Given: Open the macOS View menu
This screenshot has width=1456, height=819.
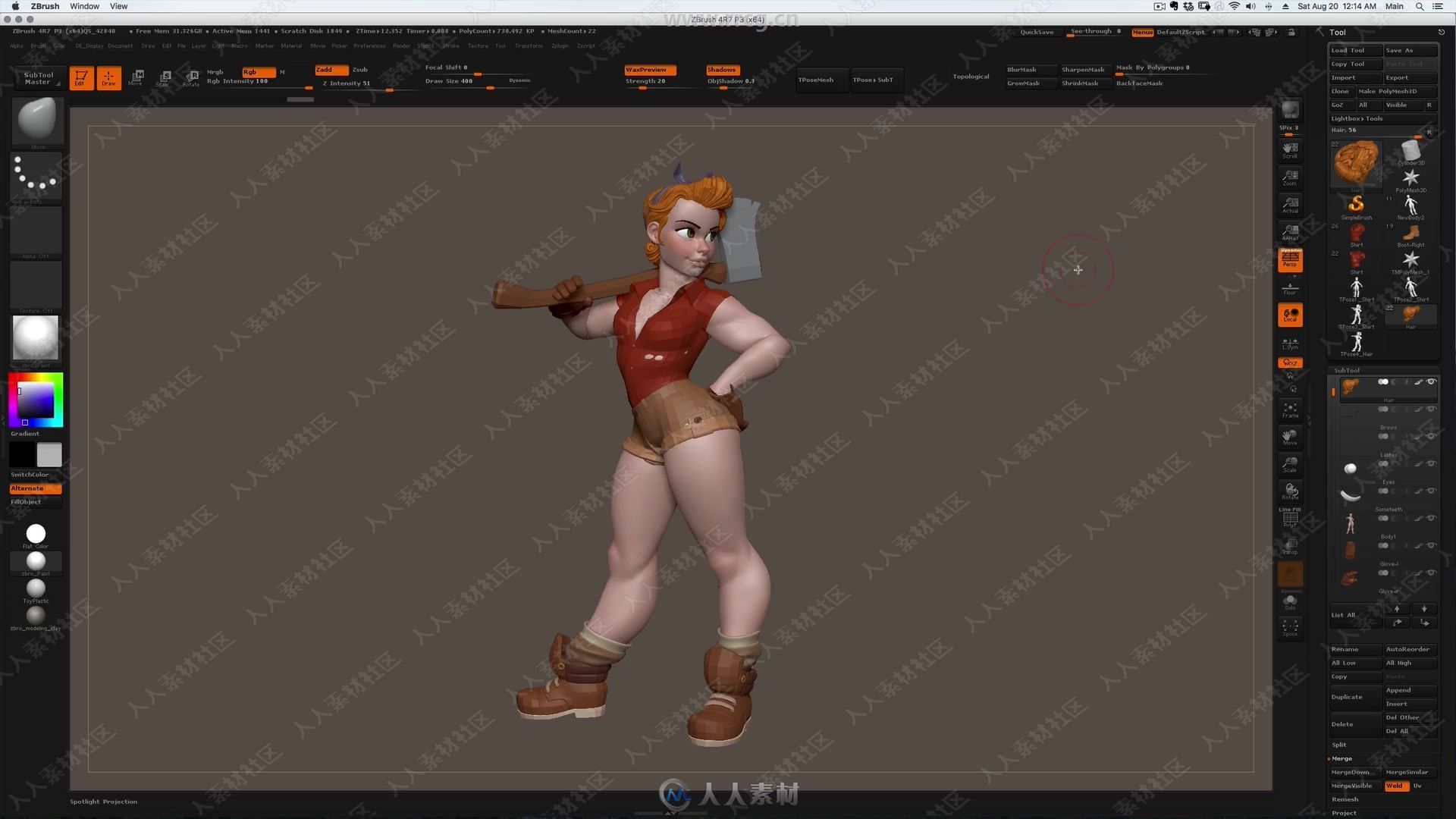Looking at the screenshot, I should 118,6.
